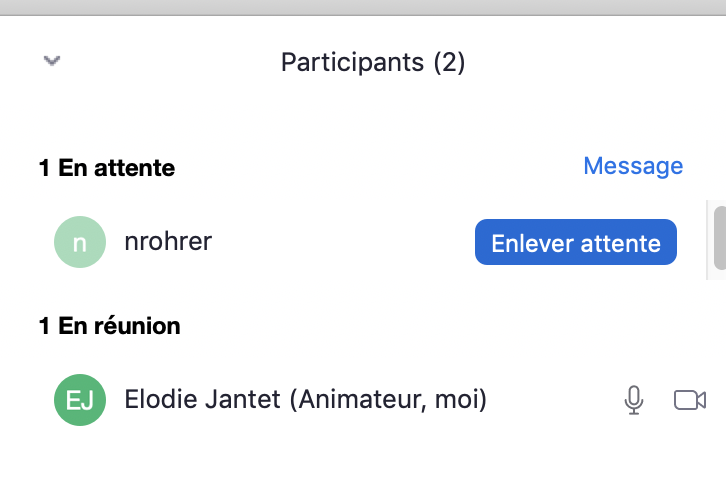Click the window top border strip

(x=363, y=7)
